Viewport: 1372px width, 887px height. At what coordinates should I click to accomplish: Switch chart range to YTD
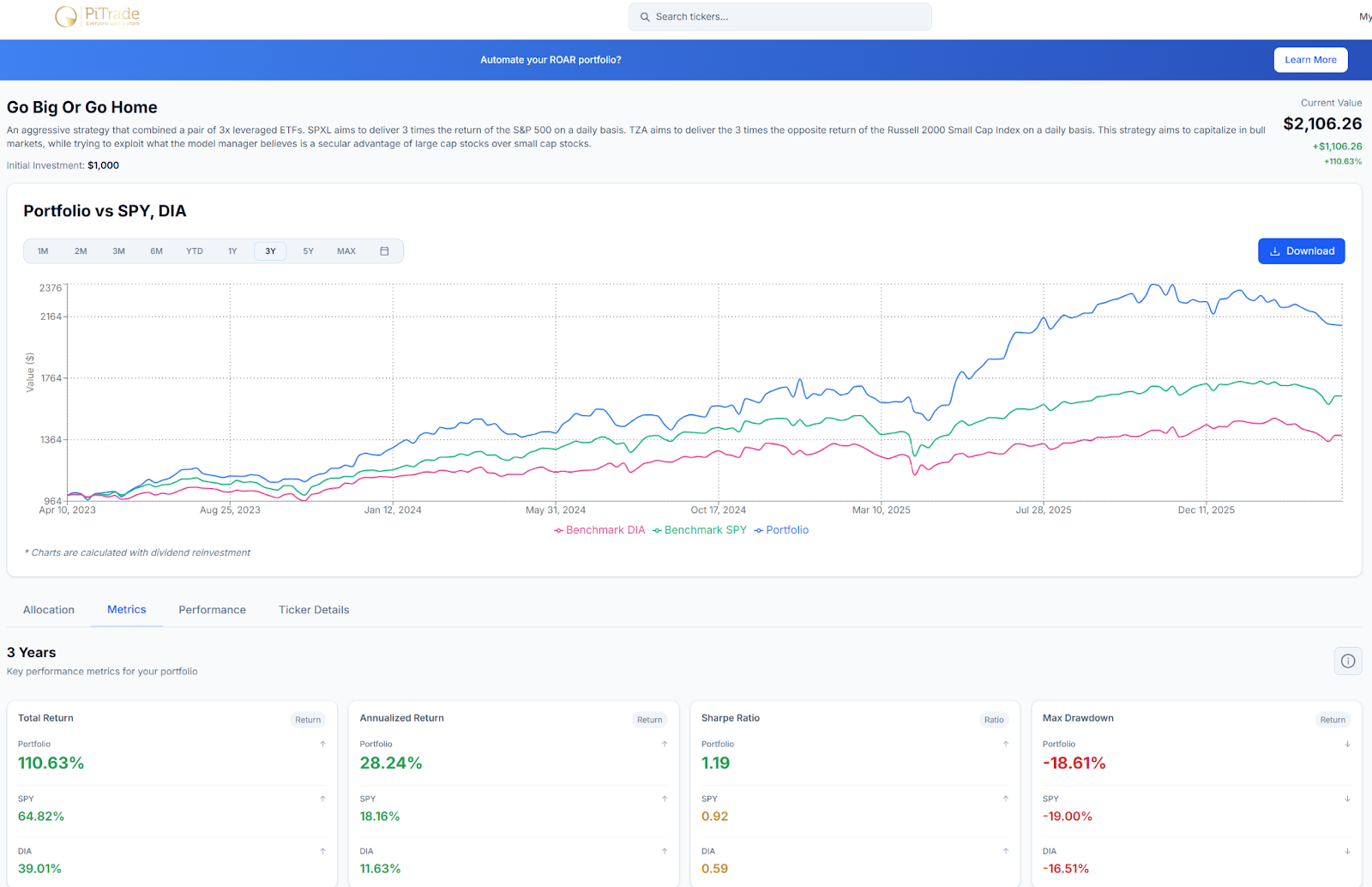(195, 251)
